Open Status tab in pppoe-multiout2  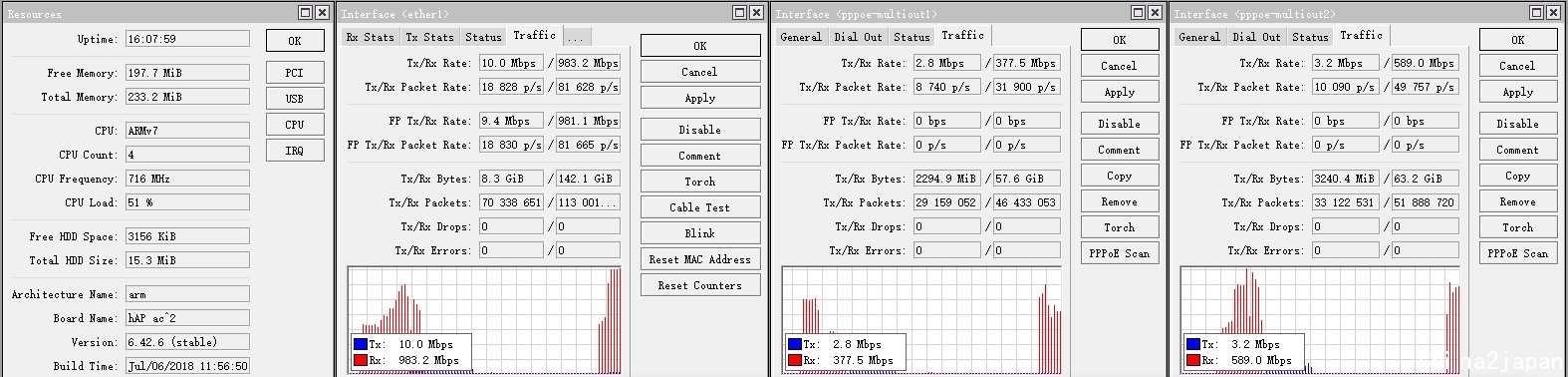point(1310,37)
